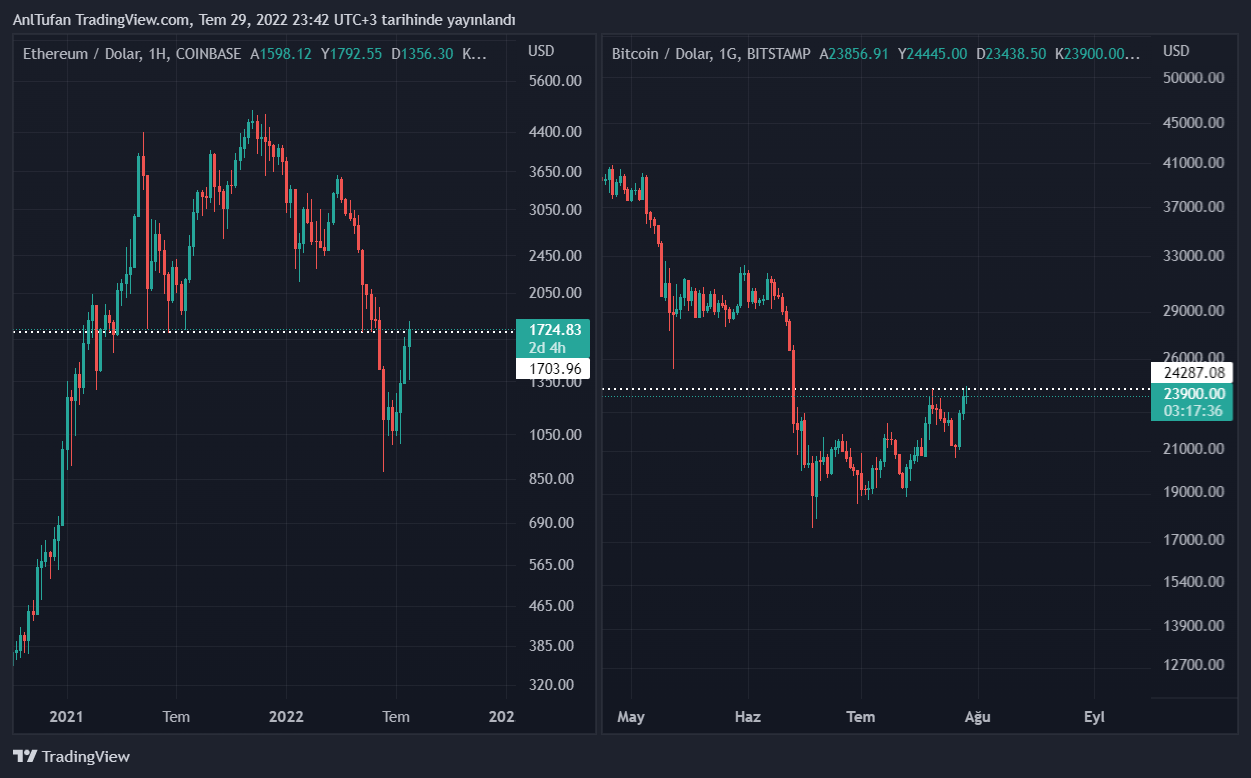Click the Ağu label on Bitcoin time axis
This screenshot has height=778, width=1251.
[977, 717]
